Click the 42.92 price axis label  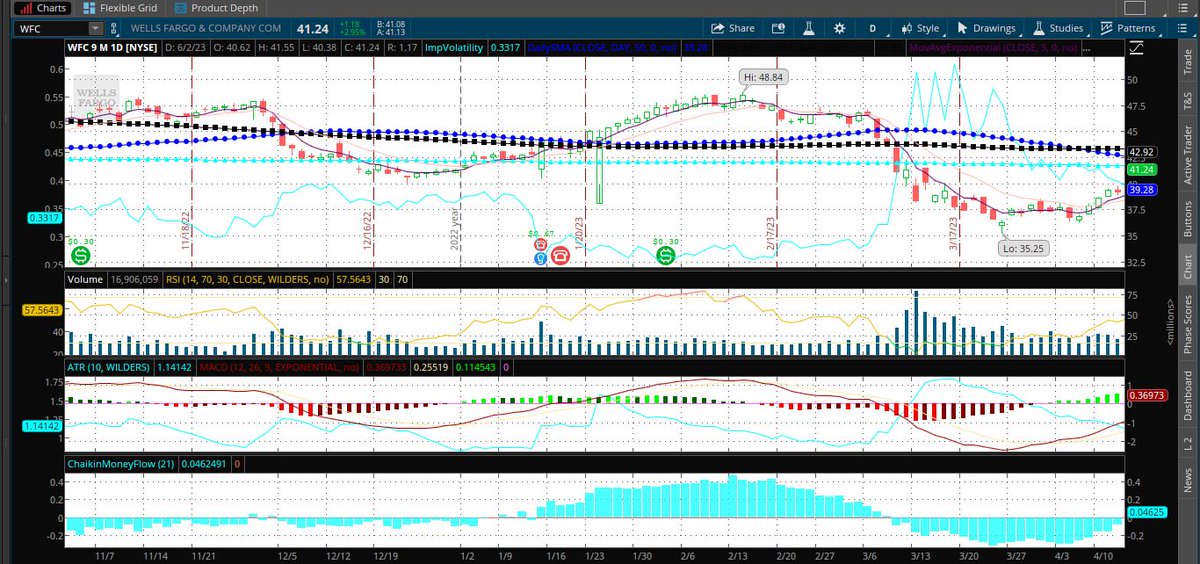click(1140, 152)
